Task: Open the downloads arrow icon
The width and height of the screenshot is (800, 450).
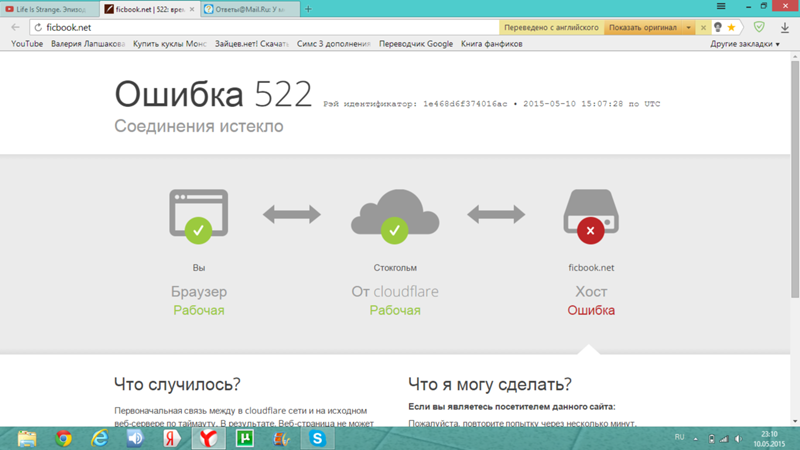Action: click(785, 28)
